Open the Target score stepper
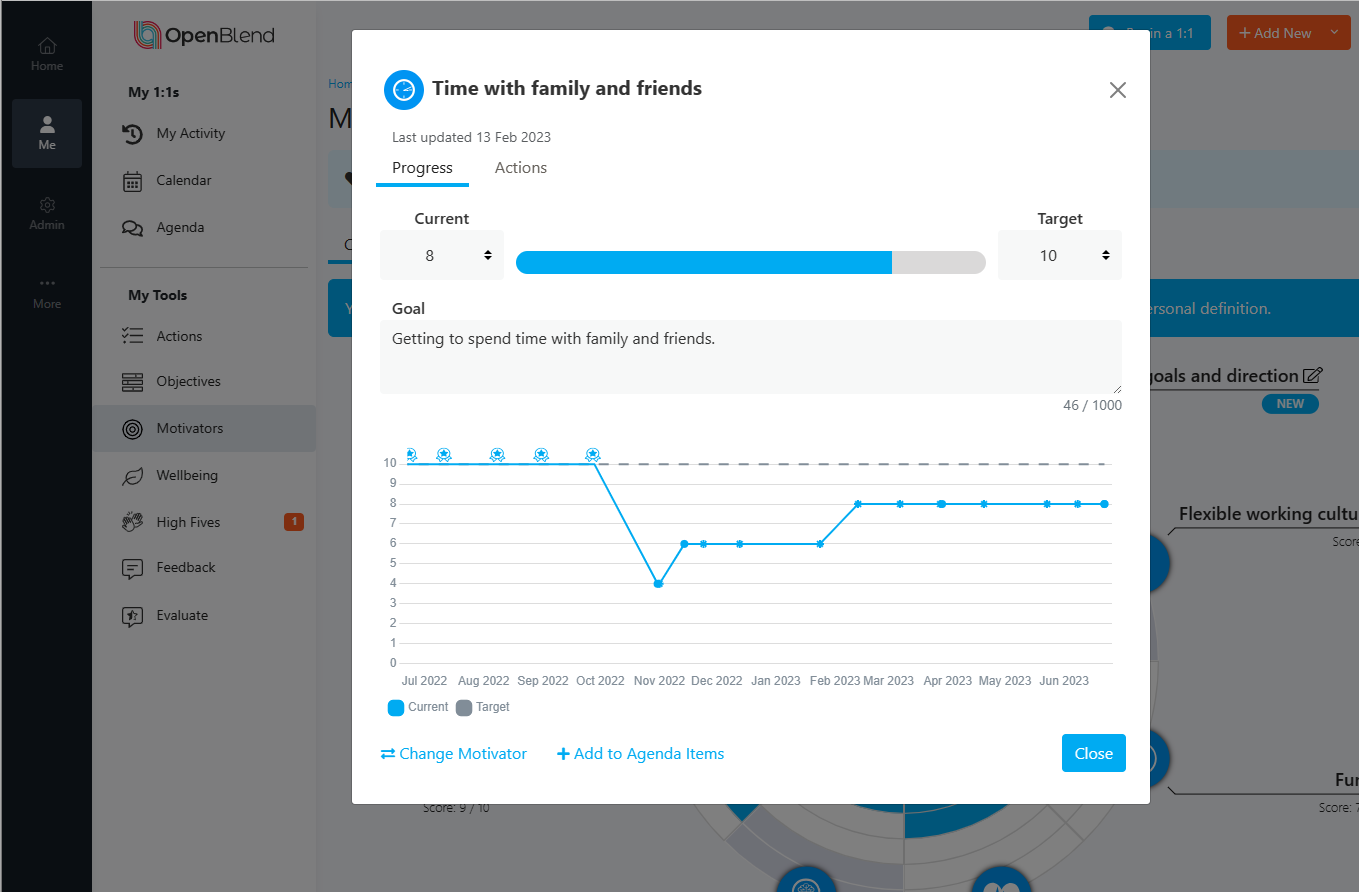The height and width of the screenshot is (892, 1359). point(1060,255)
